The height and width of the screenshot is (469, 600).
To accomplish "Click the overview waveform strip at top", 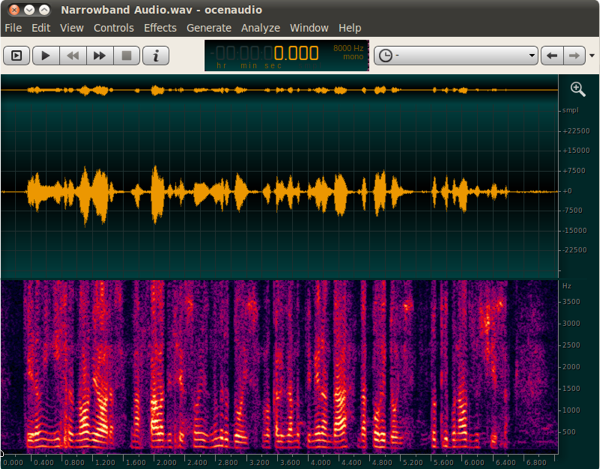I will click(279, 90).
